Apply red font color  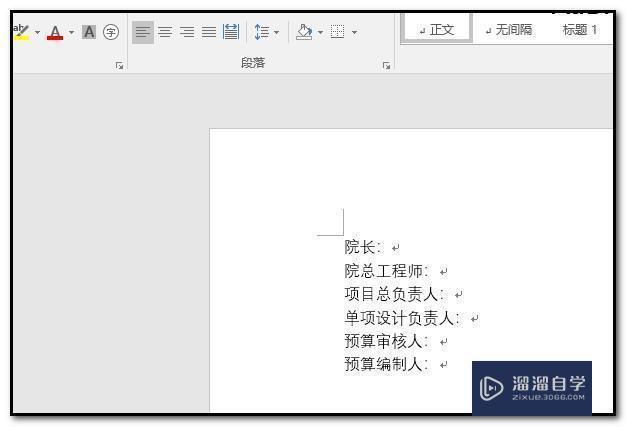(x=55, y=32)
